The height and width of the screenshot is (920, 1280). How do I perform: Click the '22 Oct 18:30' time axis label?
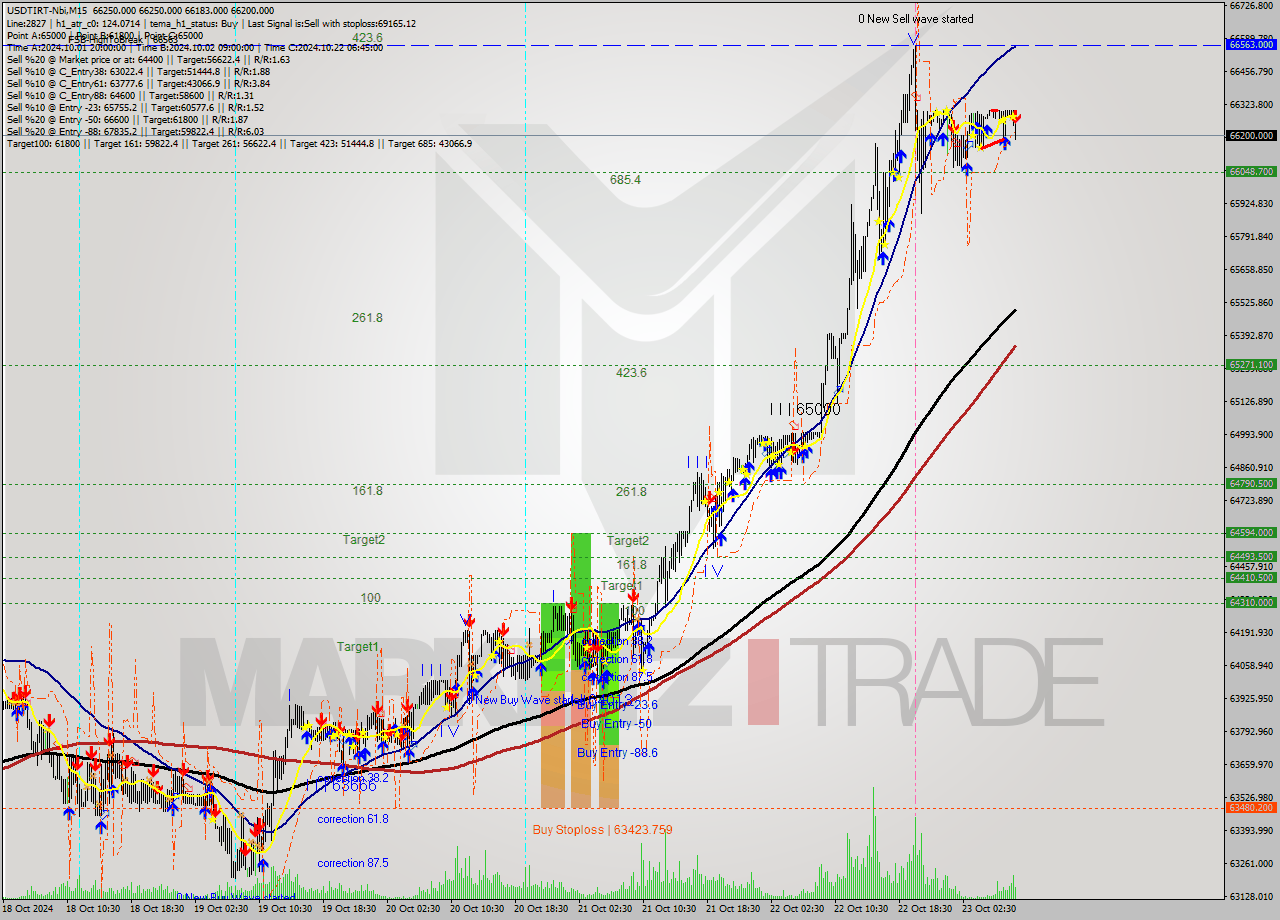[925, 909]
